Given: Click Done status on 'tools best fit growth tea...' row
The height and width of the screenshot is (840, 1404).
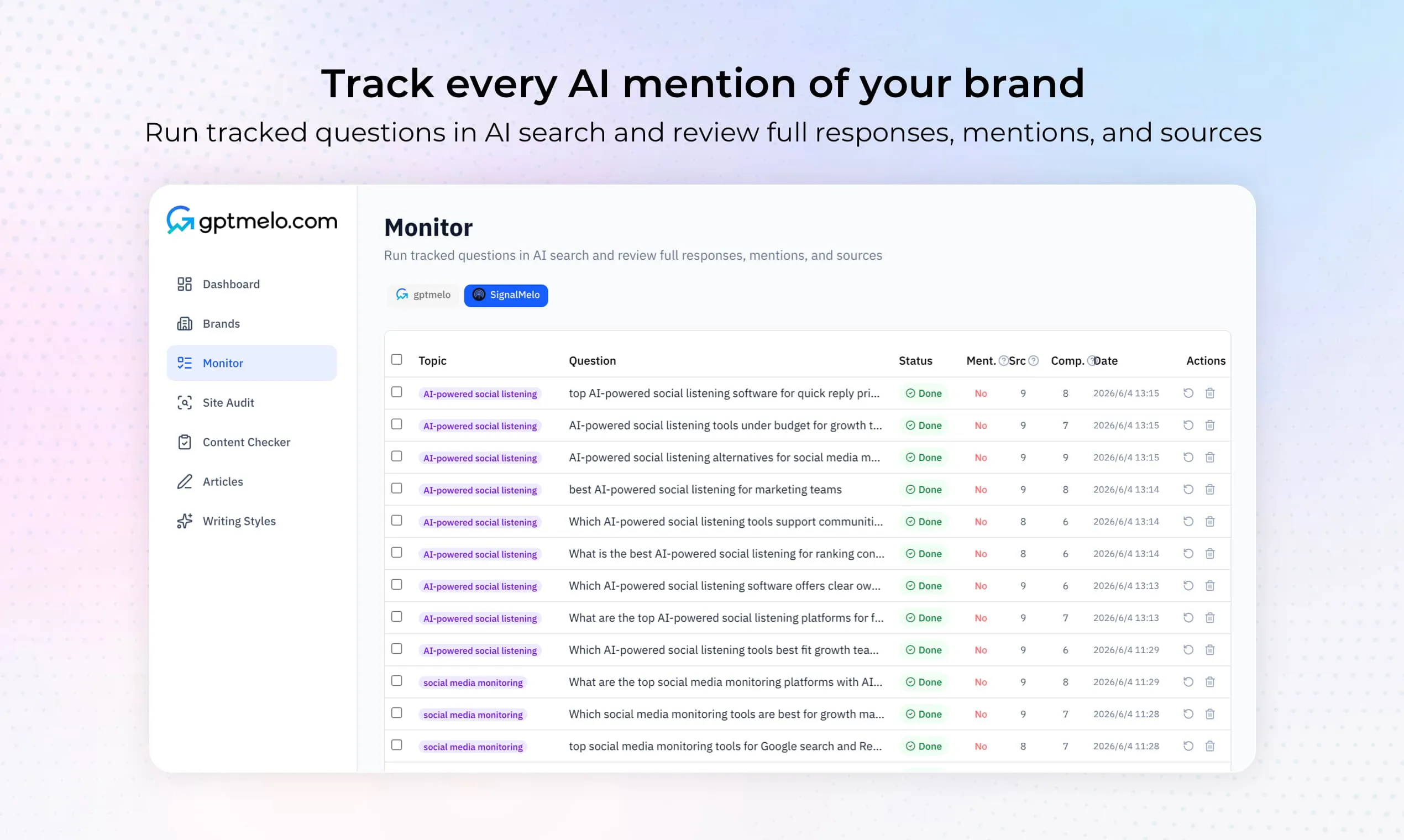Looking at the screenshot, I should click(923, 650).
